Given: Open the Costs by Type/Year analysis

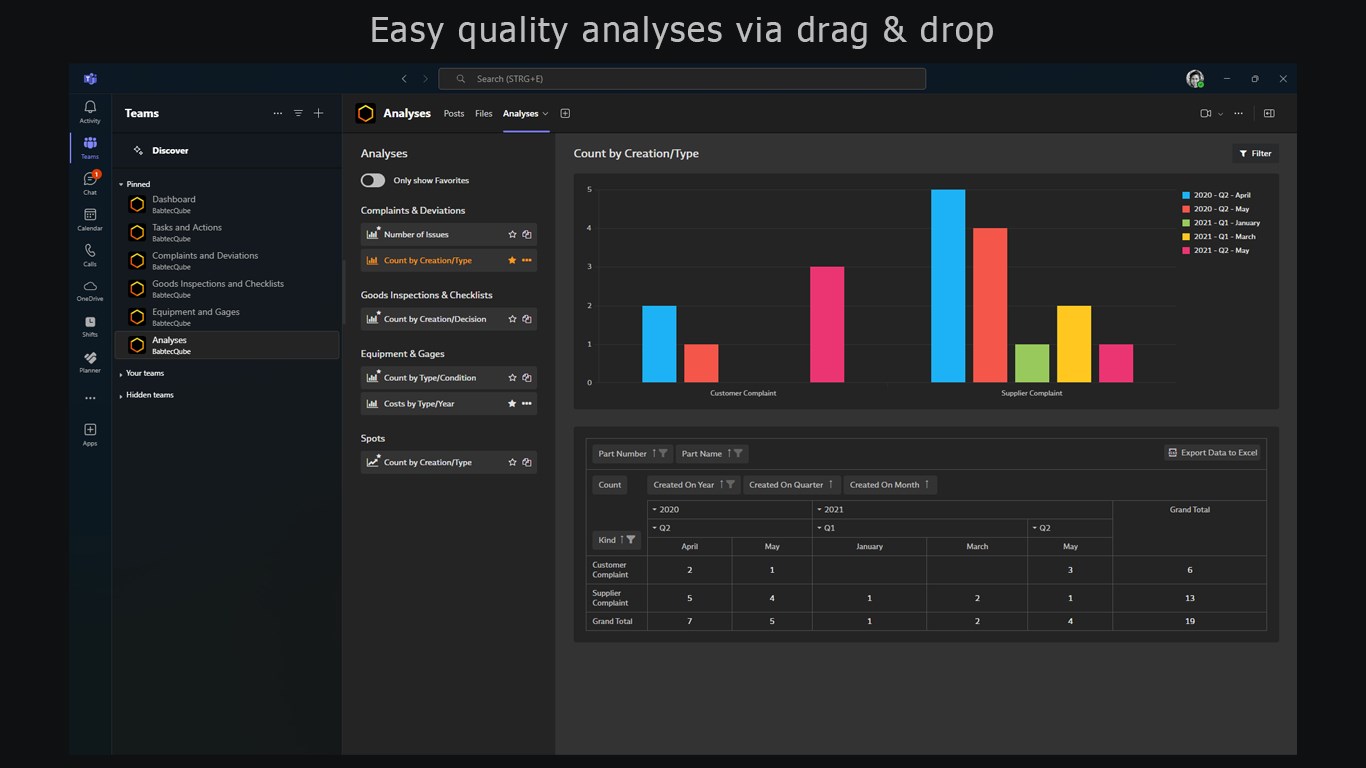Looking at the screenshot, I should pos(449,404).
